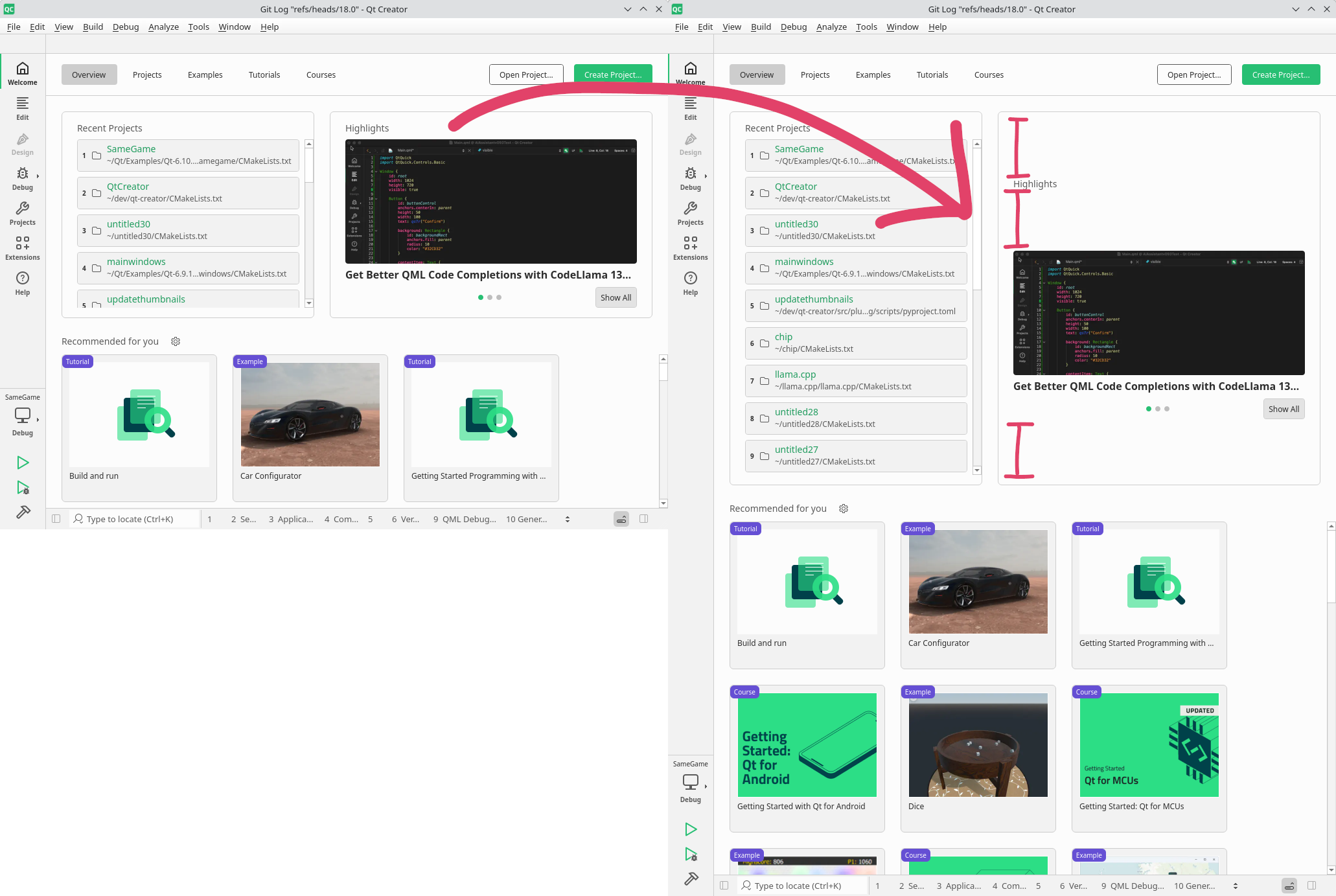Open SameGame kit selector in right window

point(691,782)
